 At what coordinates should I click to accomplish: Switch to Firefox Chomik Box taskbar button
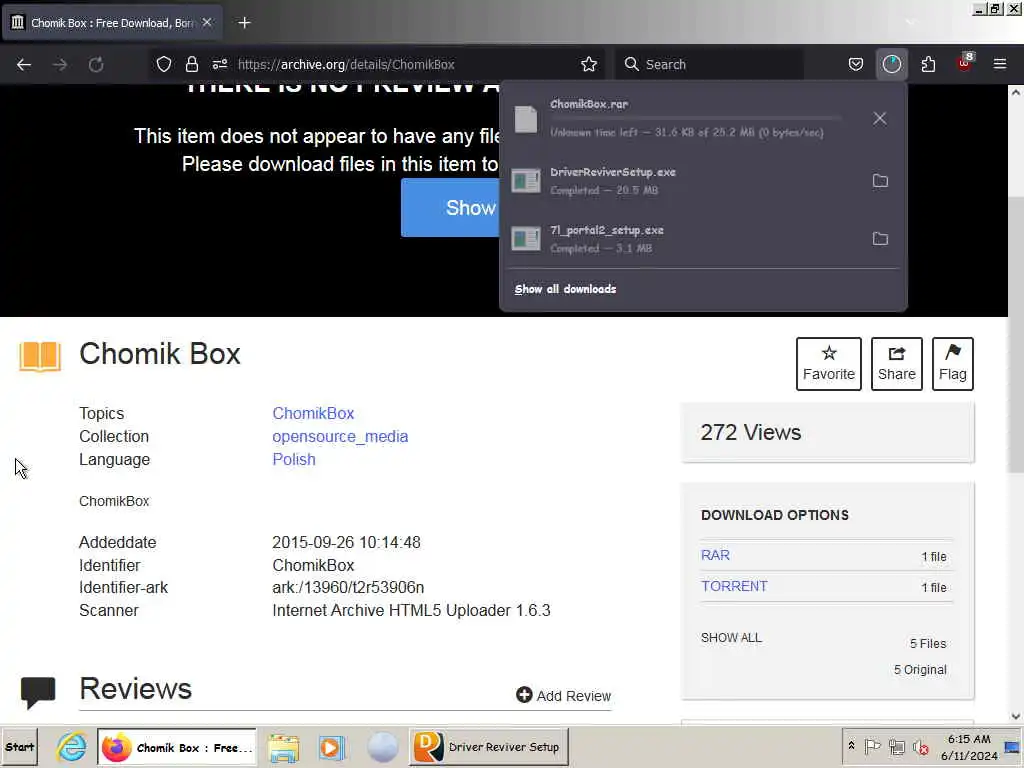(x=177, y=747)
